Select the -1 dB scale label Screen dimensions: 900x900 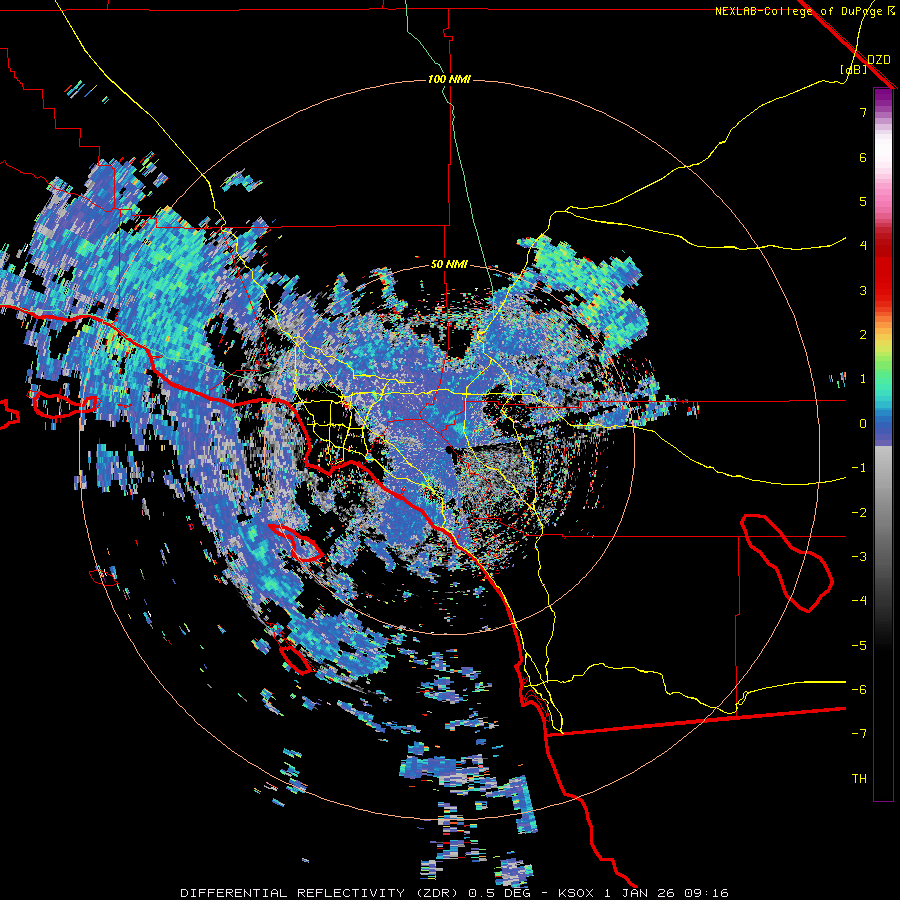pyautogui.click(x=859, y=468)
